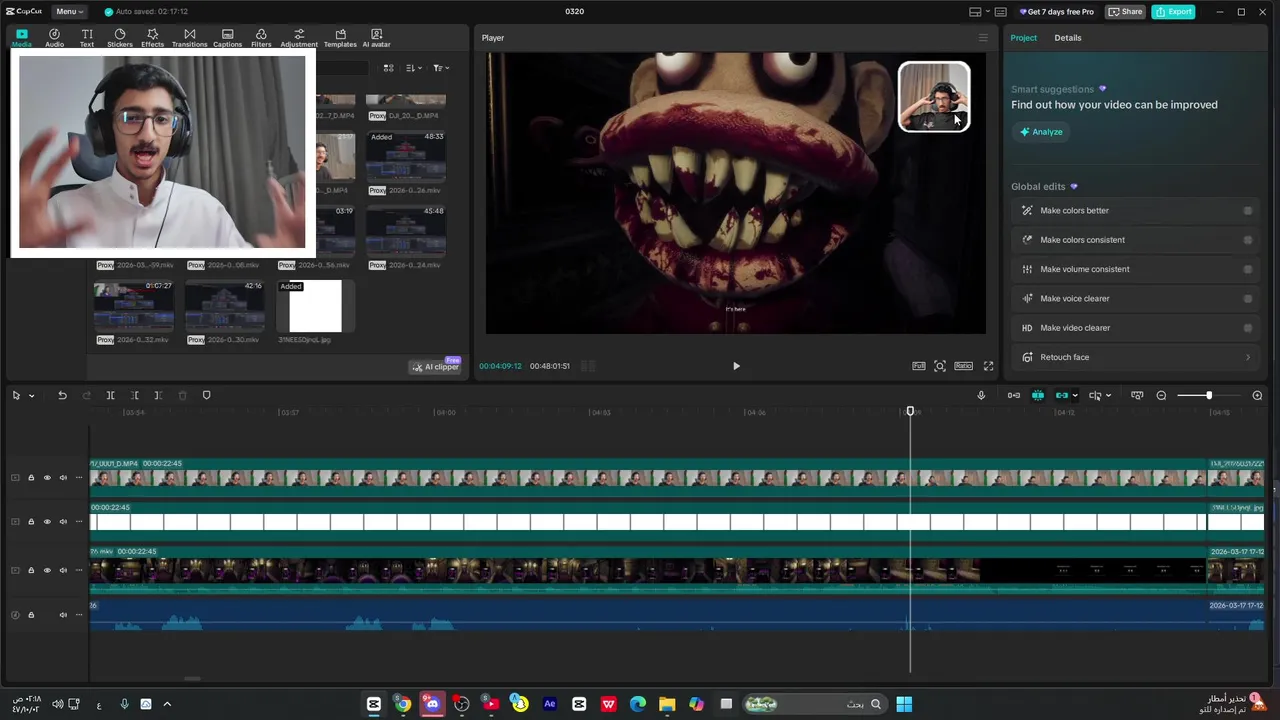Viewport: 1280px width, 720px height.
Task: Hide the white image track with eye icon
Action: 47,522
